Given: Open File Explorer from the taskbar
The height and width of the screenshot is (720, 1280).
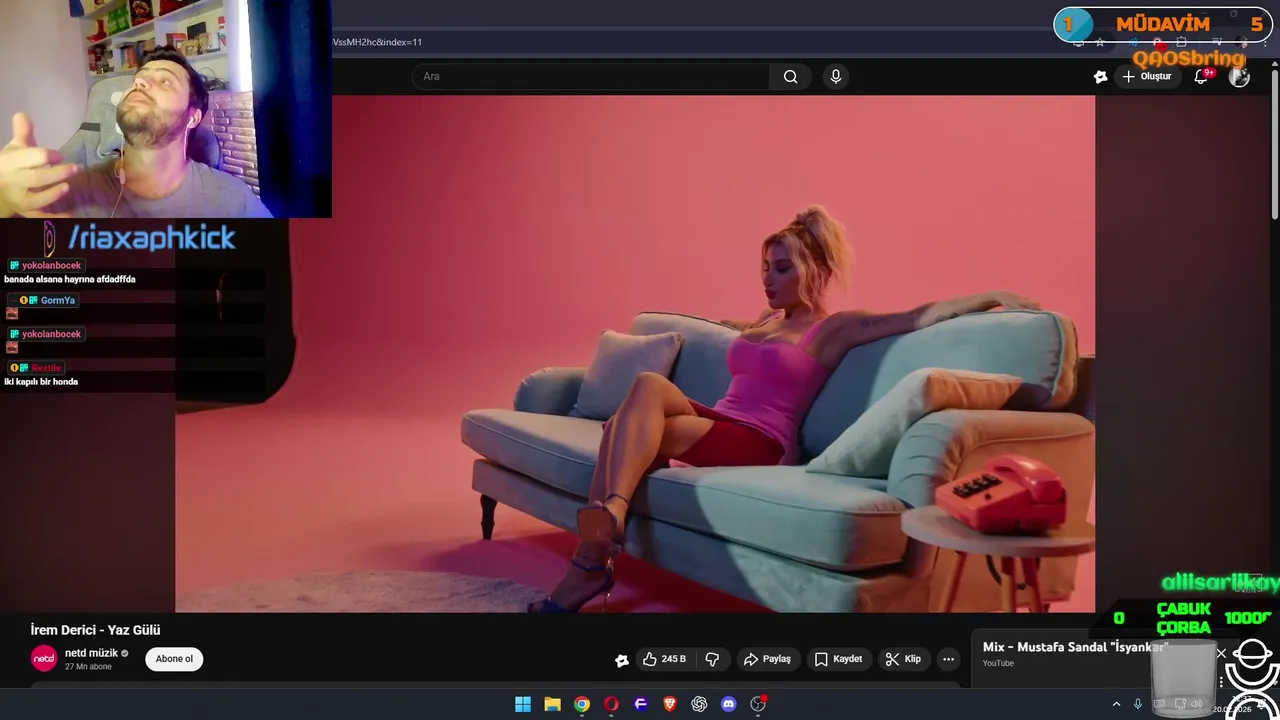Looking at the screenshot, I should 552,704.
